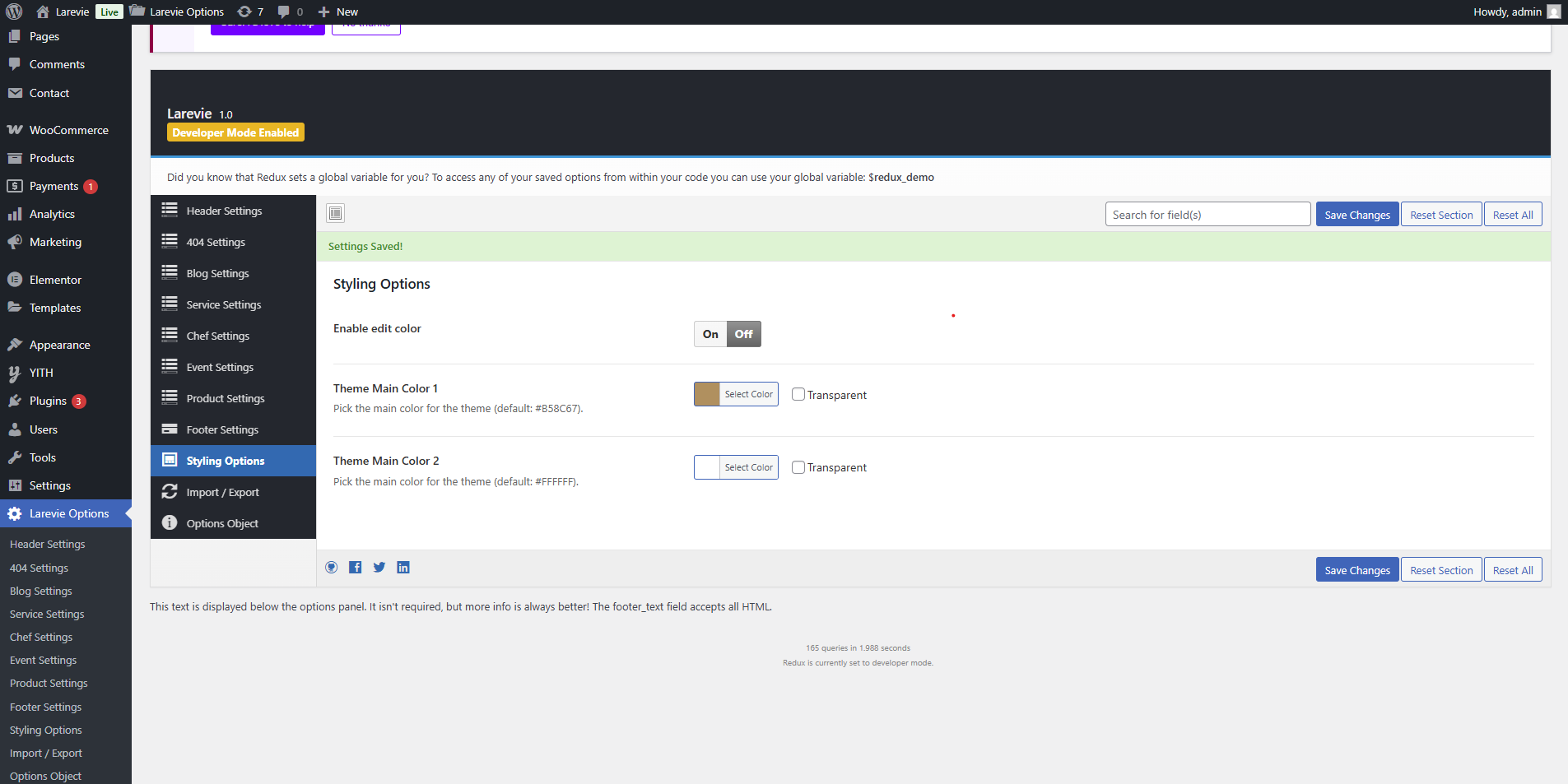The width and height of the screenshot is (1568, 784).
Task: Open the Pages menu in sidebar
Action: [66, 36]
